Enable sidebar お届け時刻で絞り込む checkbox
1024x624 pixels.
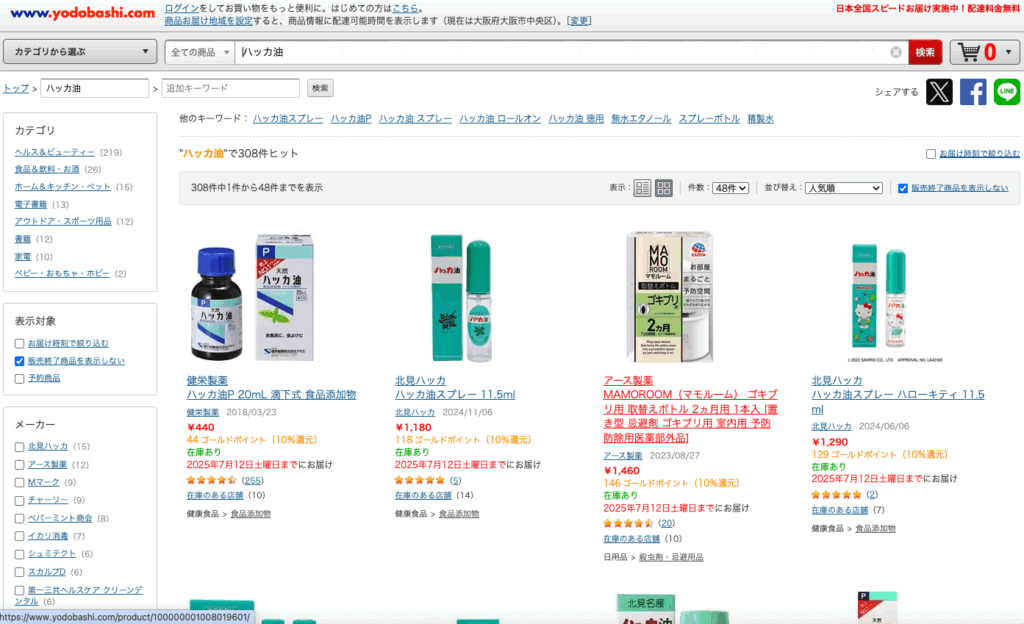(x=20, y=343)
